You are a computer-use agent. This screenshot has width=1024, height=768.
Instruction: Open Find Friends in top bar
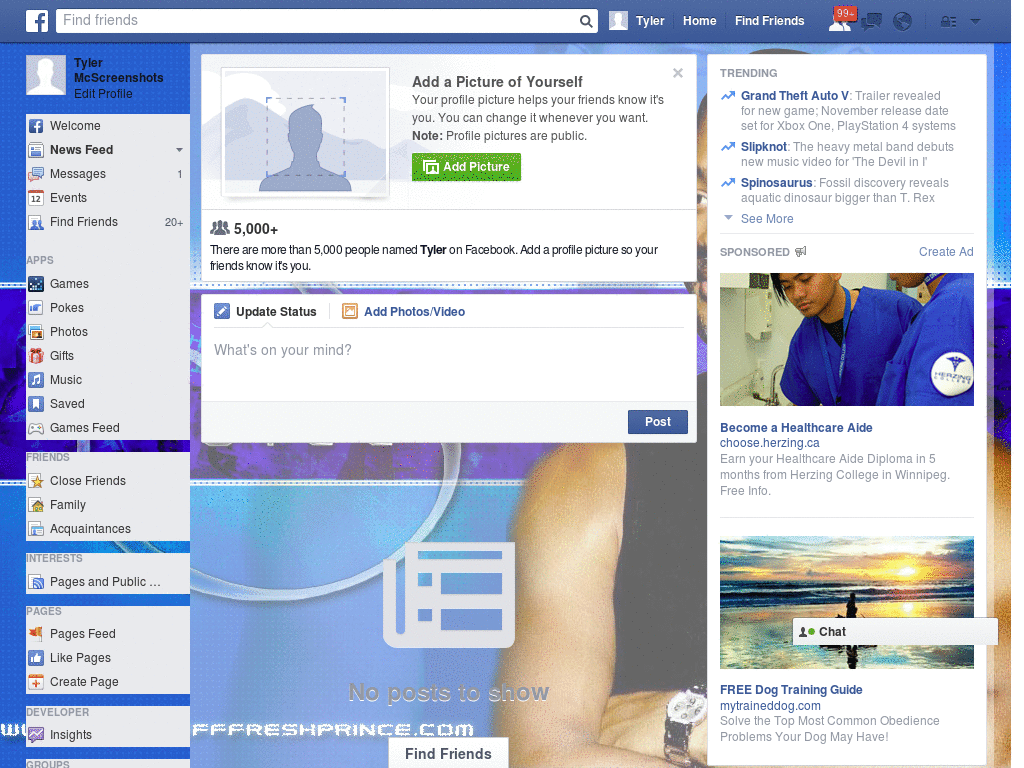click(769, 21)
